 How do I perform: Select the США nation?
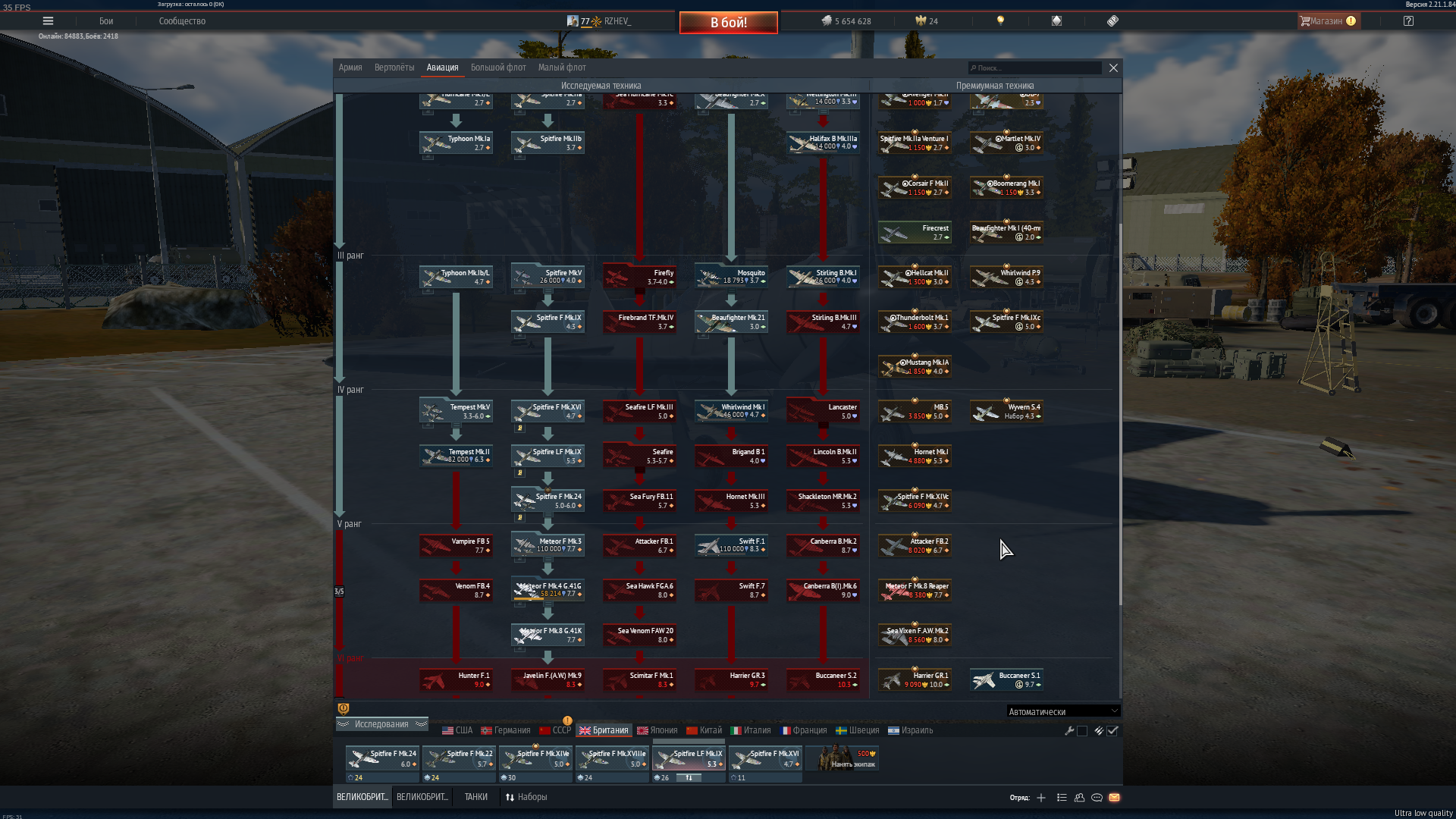pos(457,730)
